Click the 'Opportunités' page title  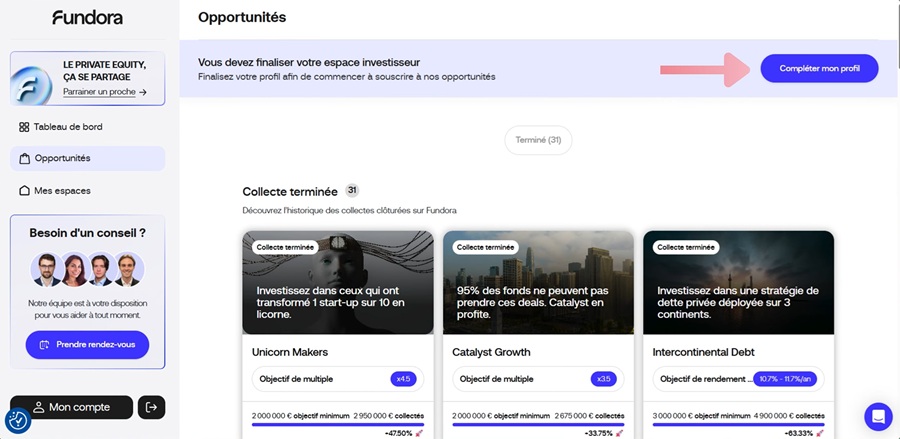(x=242, y=17)
